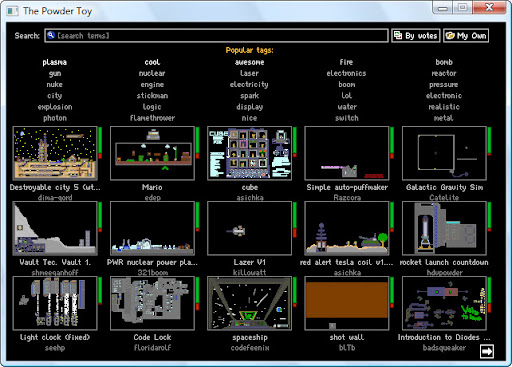Show my saves with My Own button
The height and width of the screenshot is (367, 512).
466,35
